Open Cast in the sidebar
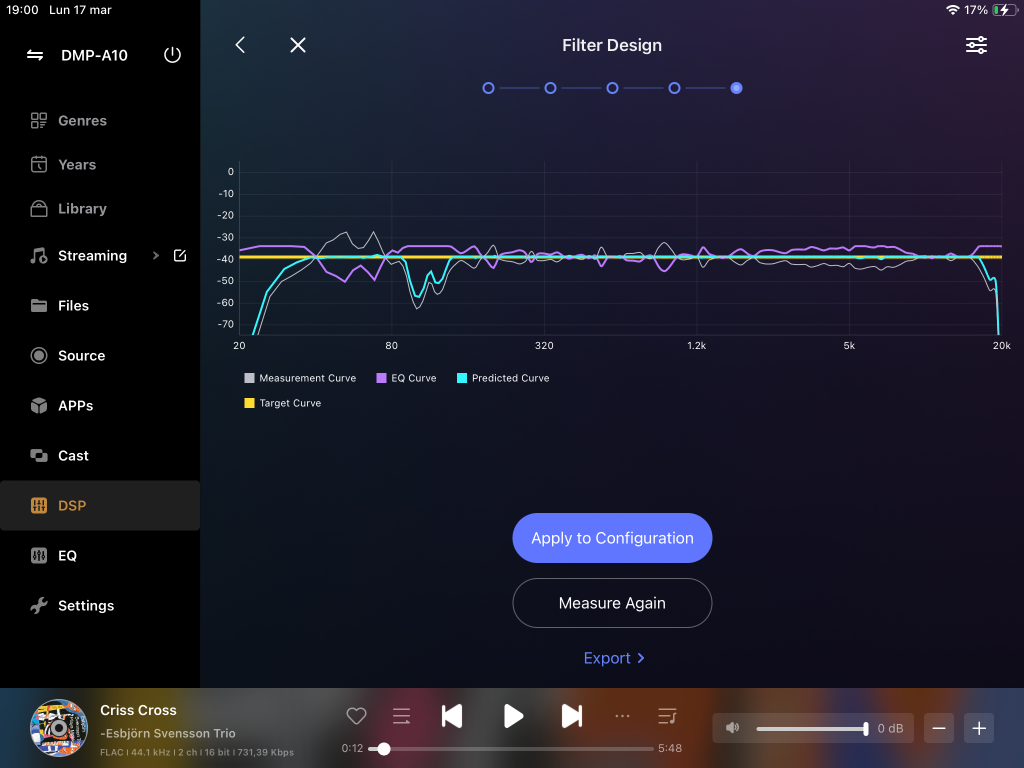1024x768 pixels. [x=100, y=456]
